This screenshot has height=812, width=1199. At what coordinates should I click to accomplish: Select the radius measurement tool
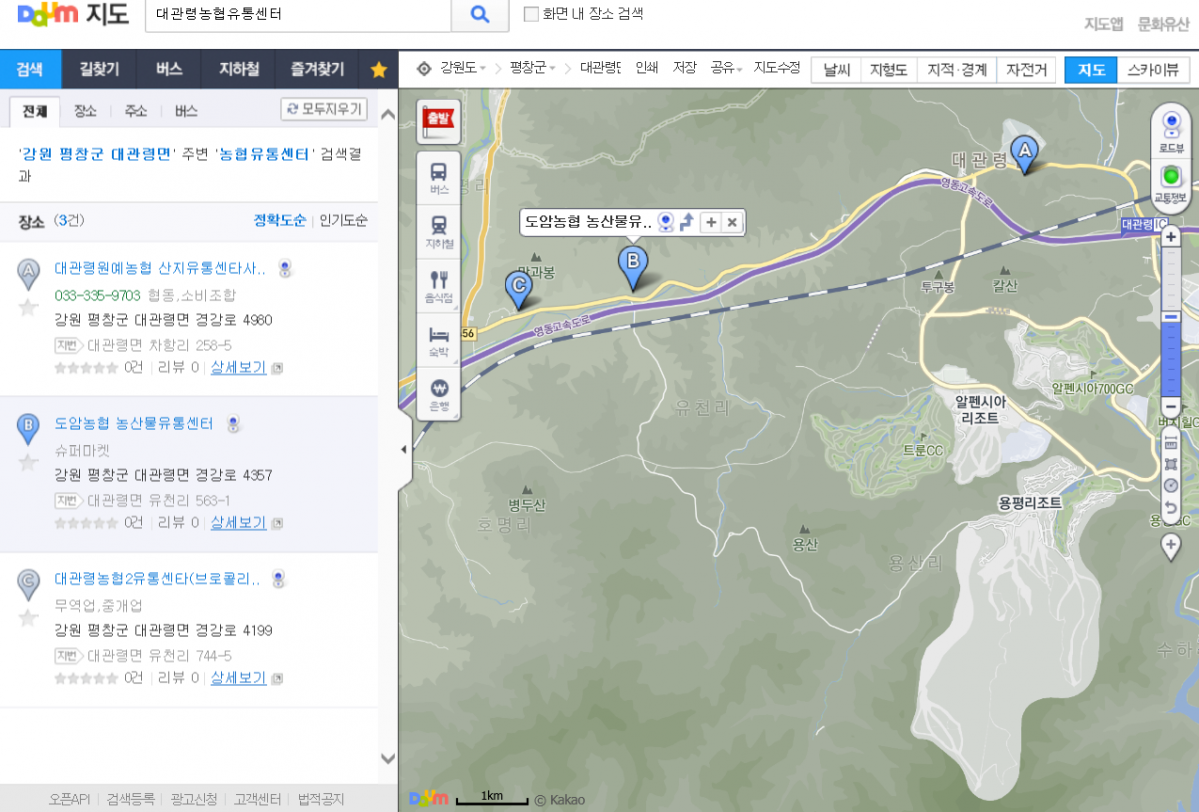1171,486
